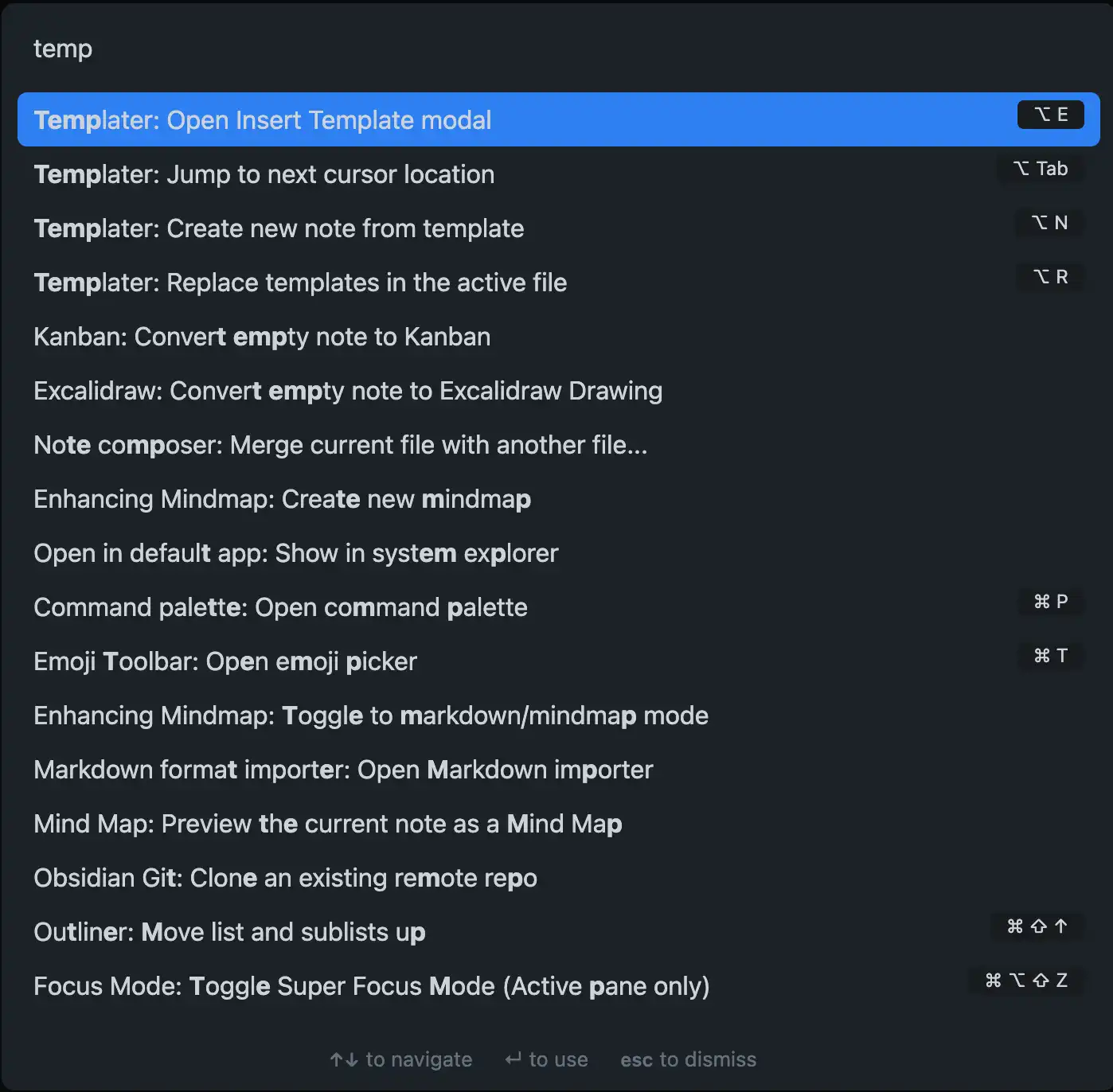Open Markdown format importer command
The image size is (1113, 1092).
pyautogui.click(x=342, y=770)
